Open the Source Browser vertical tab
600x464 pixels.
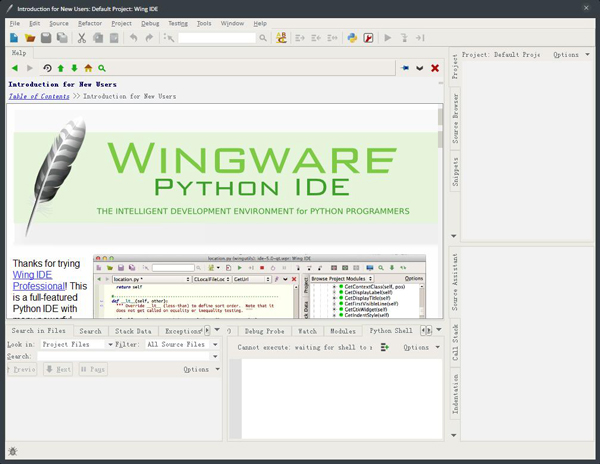pyautogui.click(x=455, y=119)
